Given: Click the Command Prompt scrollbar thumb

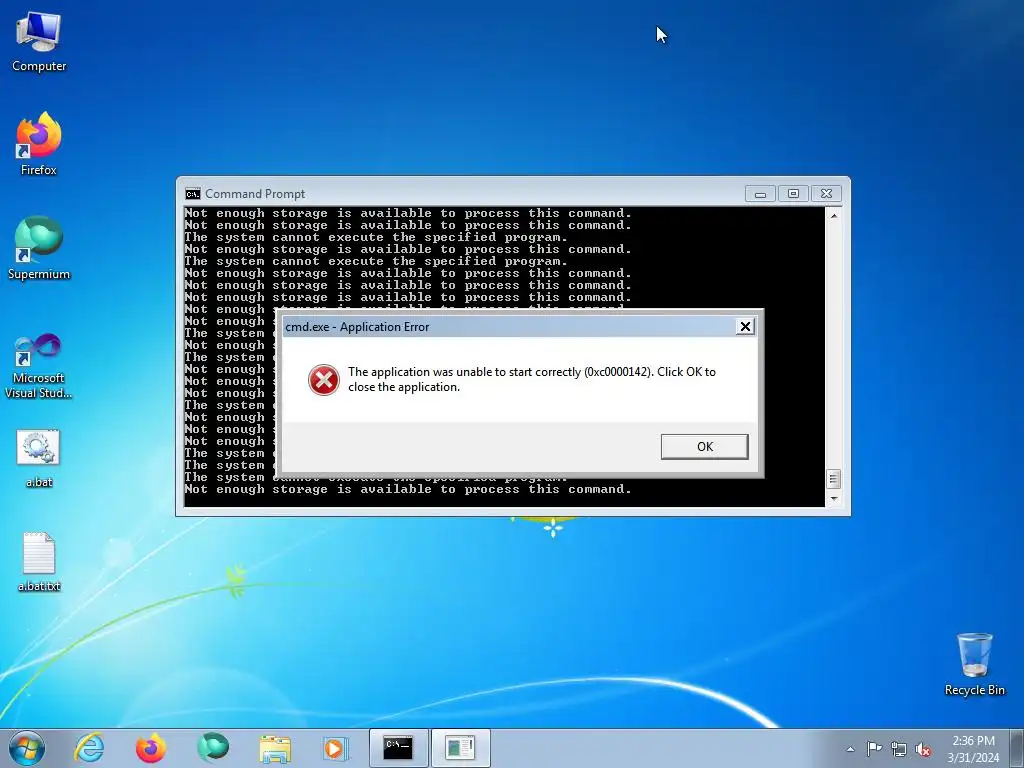Looking at the screenshot, I should pyautogui.click(x=833, y=479).
